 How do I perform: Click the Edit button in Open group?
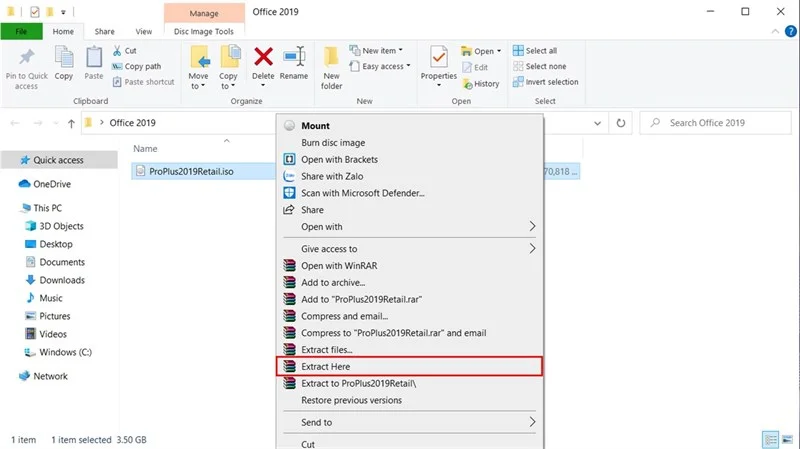[475, 67]
